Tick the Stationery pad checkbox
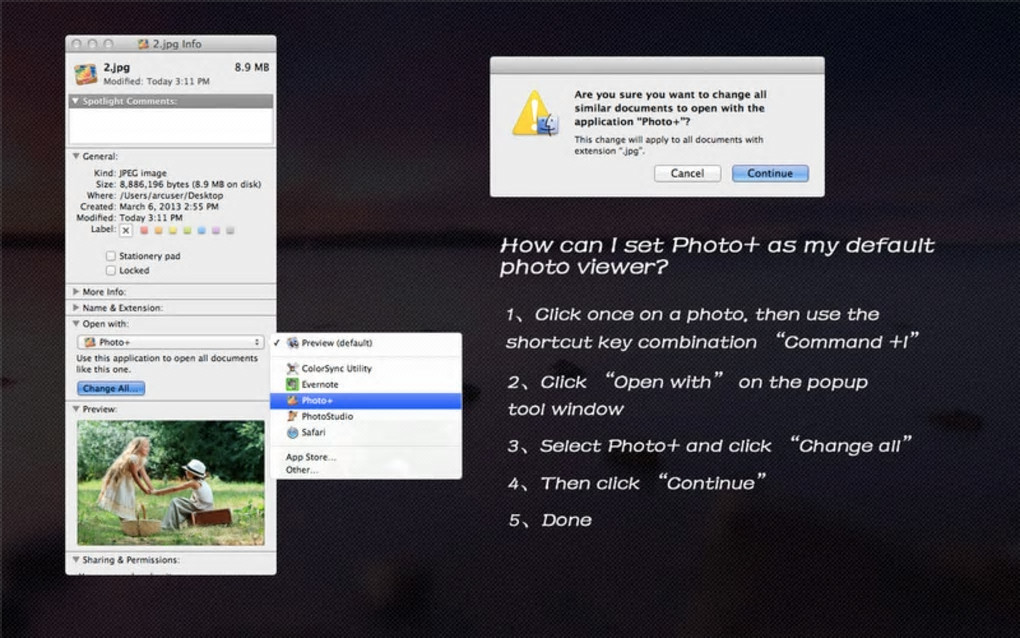The image size is (1020, 638). pos(111,256)
